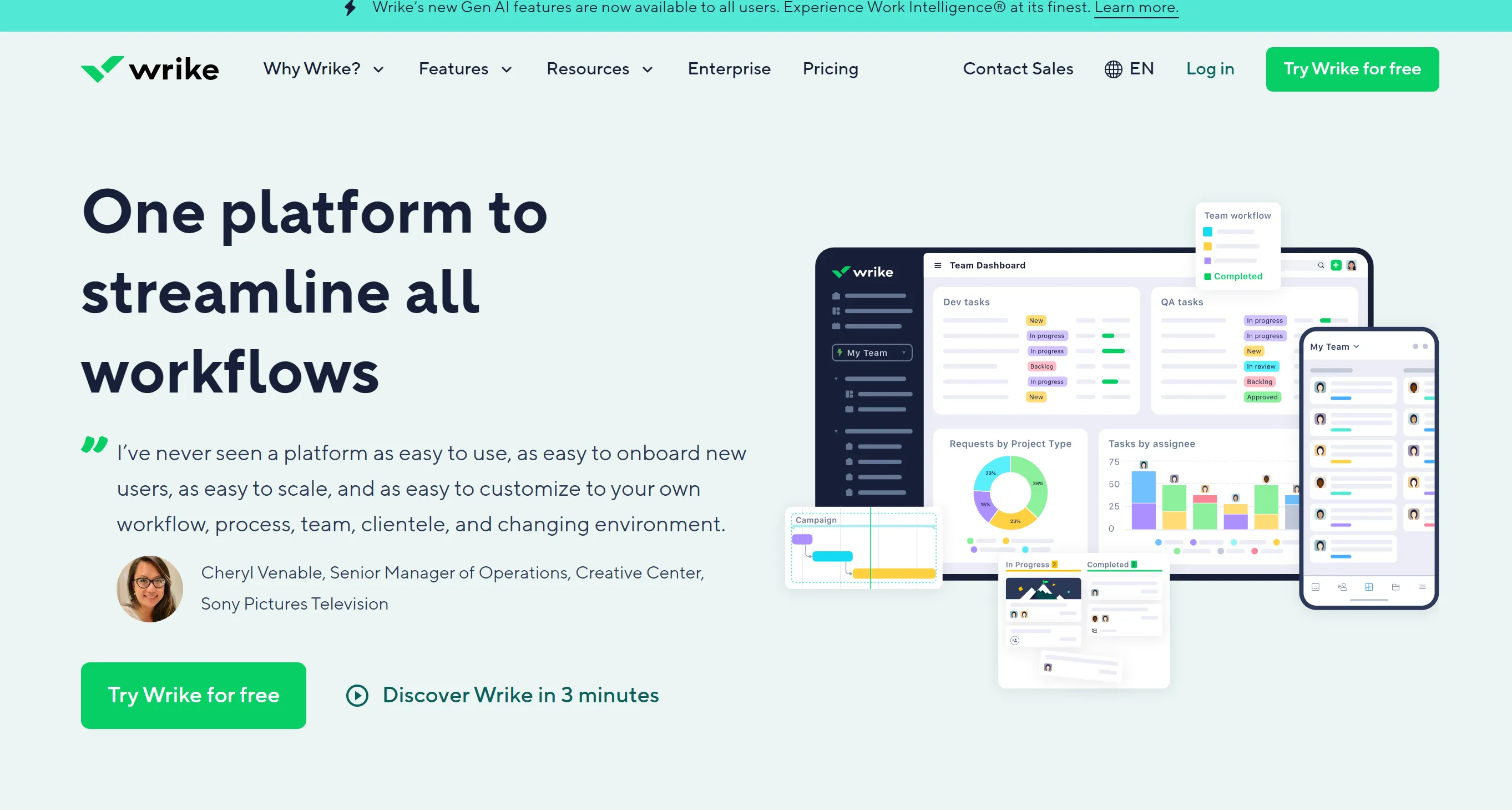Click the green Completed swatch in Team workflow
Image resolution: width=1512 pixels, height=810 pixels.
1207,276
